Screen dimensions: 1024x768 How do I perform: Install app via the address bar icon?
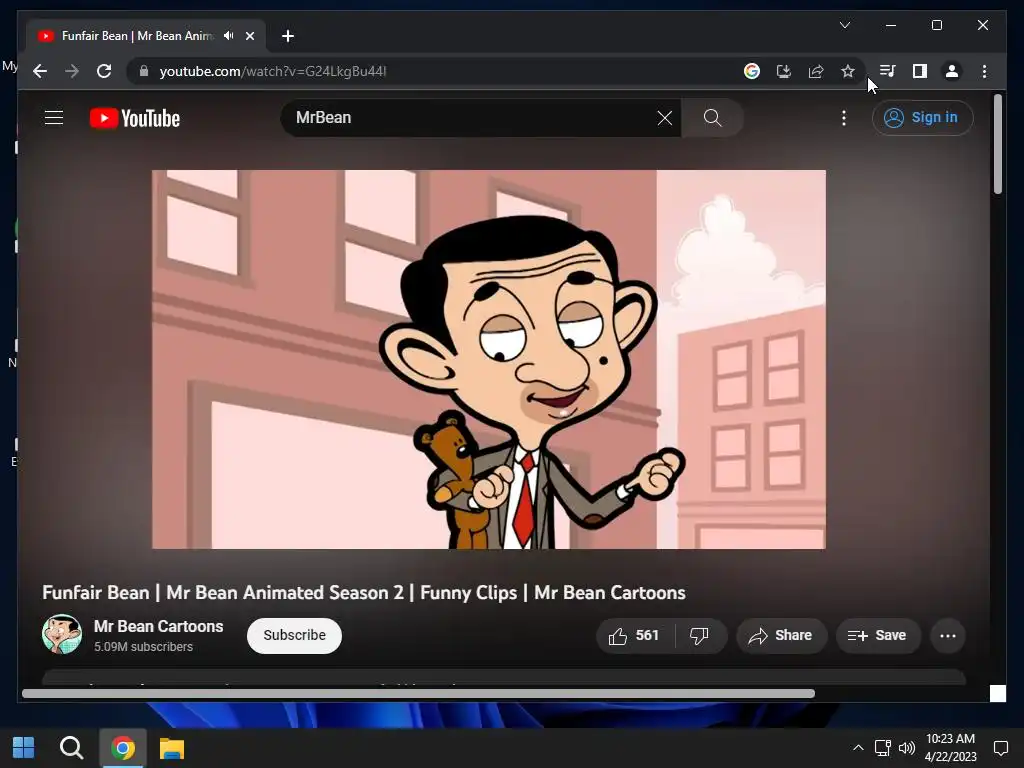[x=784, y=71]
